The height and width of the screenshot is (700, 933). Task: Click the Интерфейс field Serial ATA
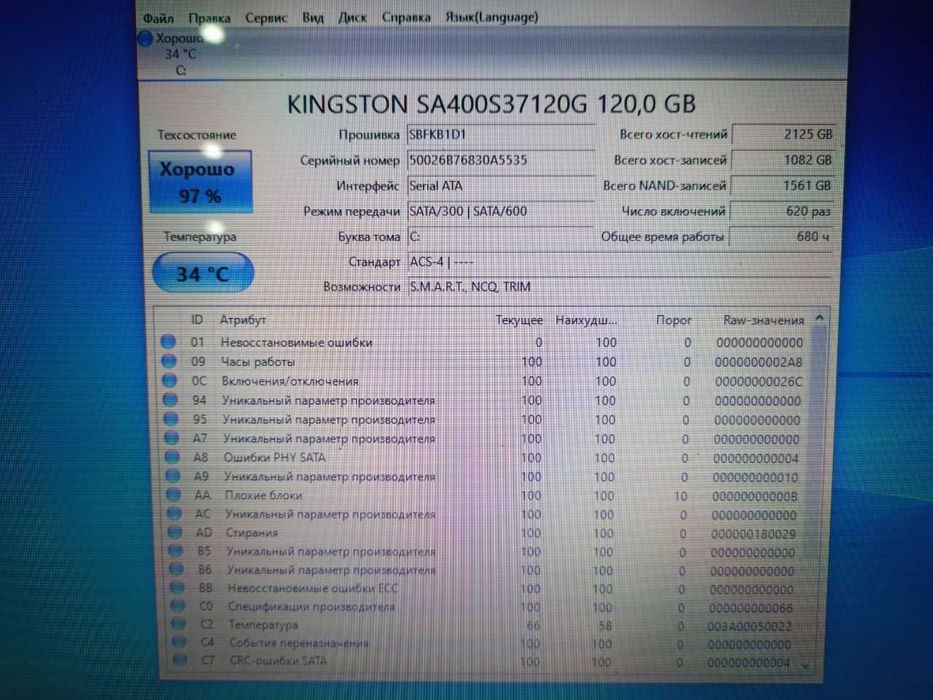(x=500, y=186)
